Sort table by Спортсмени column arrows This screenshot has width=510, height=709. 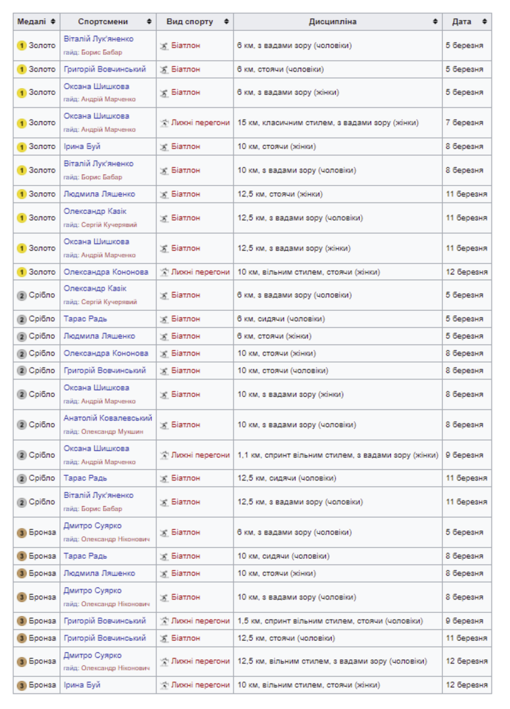pos(149,21)
